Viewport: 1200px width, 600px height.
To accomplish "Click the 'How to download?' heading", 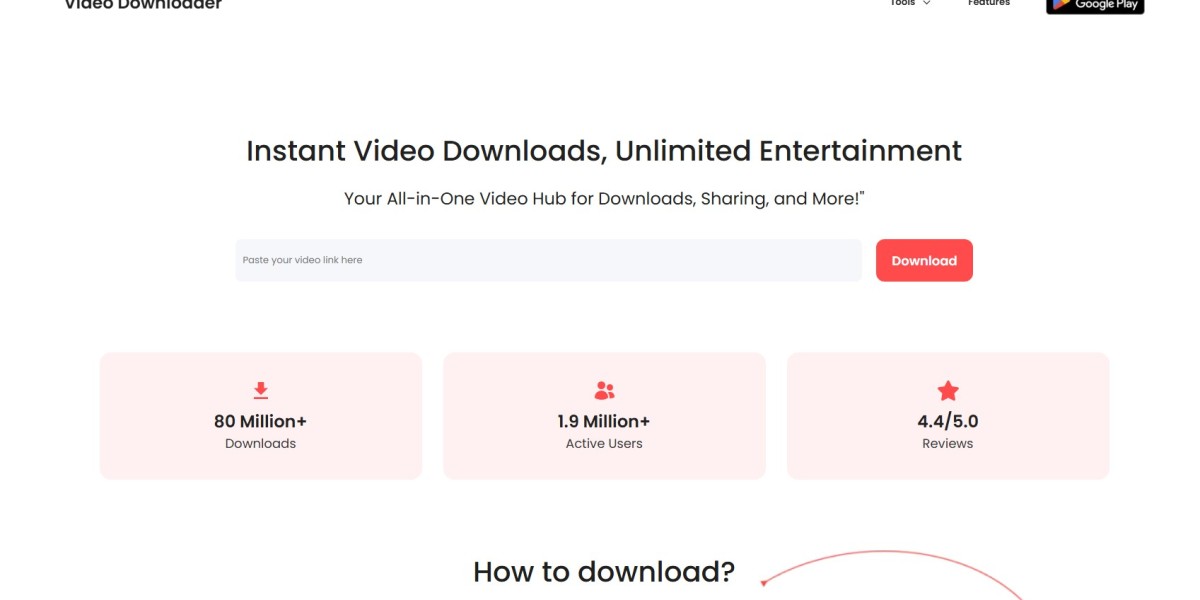I will (604, 571).
